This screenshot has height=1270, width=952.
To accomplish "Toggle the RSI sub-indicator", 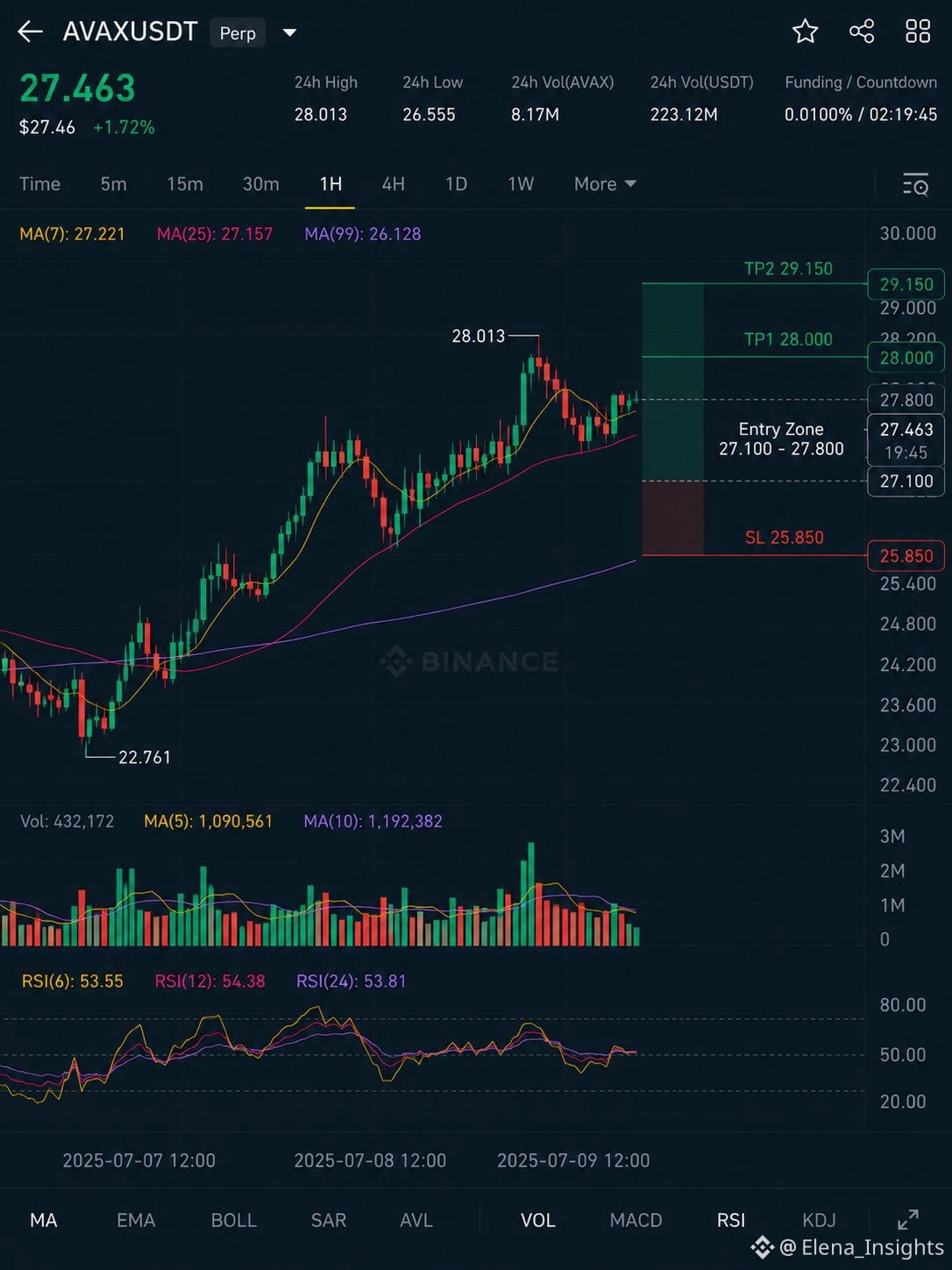I will pyautogui.click(x=731, y=1220).
